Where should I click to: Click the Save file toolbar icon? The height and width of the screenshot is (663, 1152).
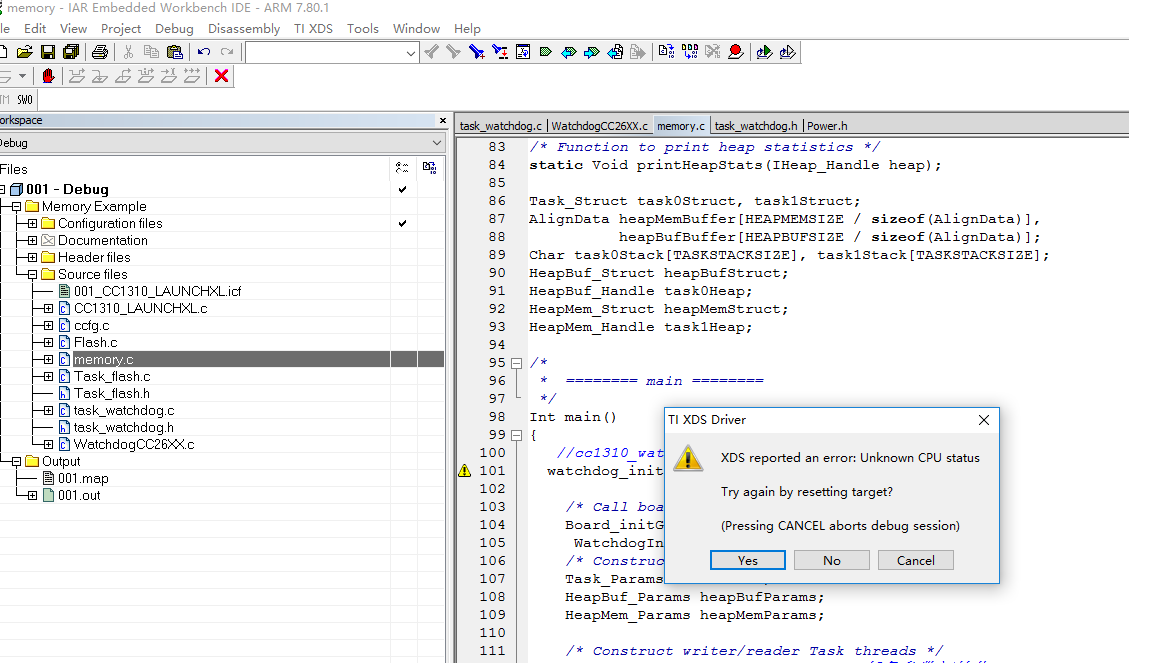pyautogui.click(x=47, y=52)
